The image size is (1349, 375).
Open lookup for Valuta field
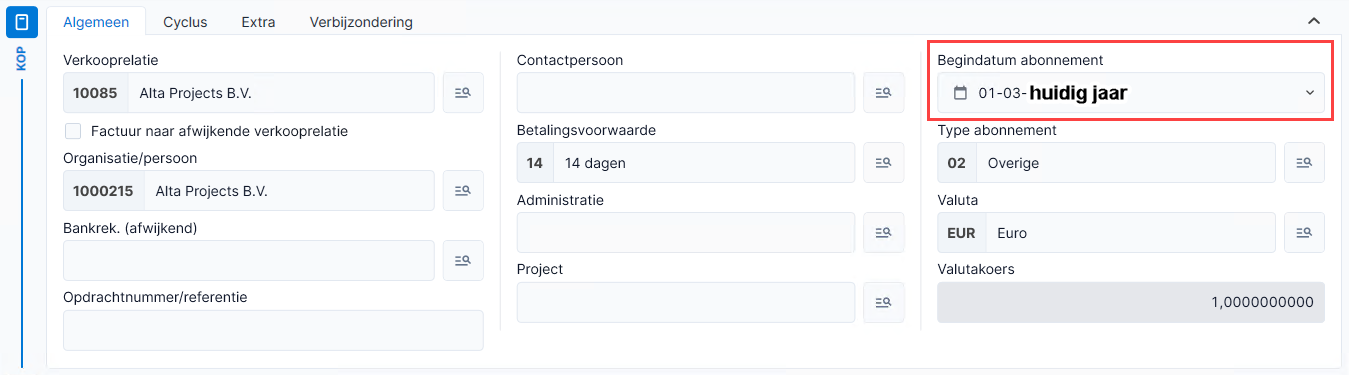pyautogui.click(x=1304, y=232)
